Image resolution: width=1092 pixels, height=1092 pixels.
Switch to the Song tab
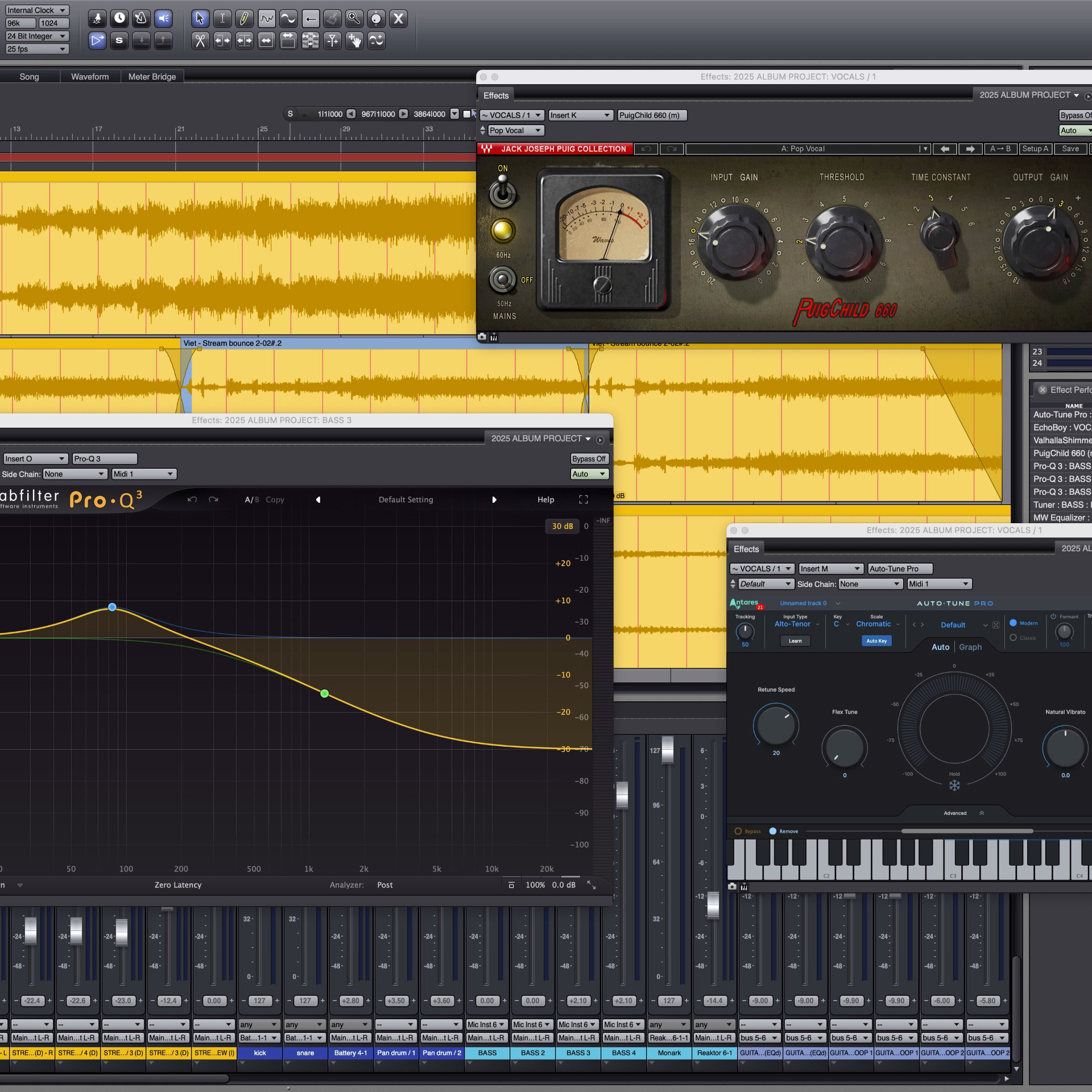[30, 76]
